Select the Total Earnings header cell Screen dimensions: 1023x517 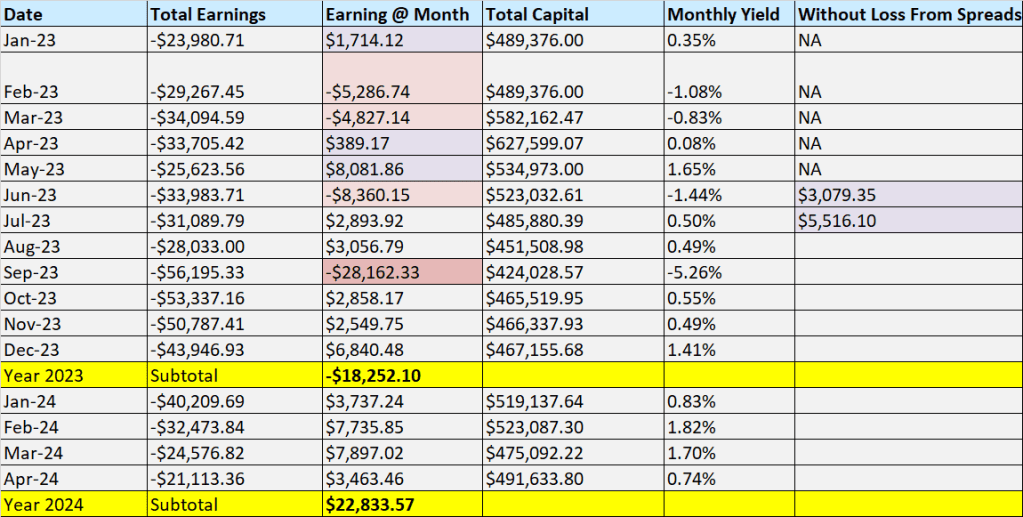coord(234,15)
